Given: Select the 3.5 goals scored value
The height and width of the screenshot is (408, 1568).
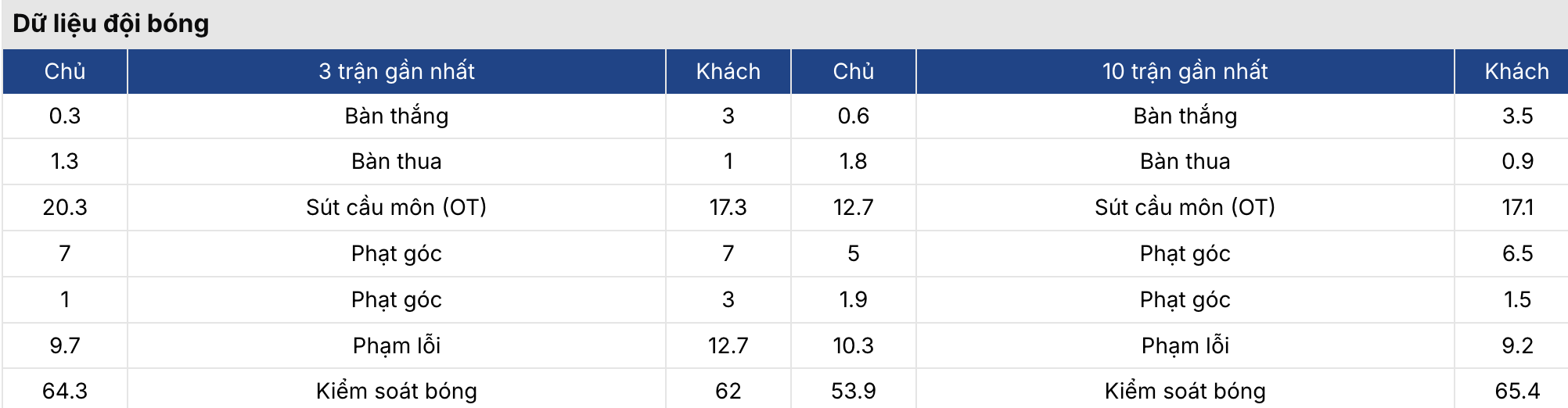Looking at the screenshot, I should pos(1517,116).
